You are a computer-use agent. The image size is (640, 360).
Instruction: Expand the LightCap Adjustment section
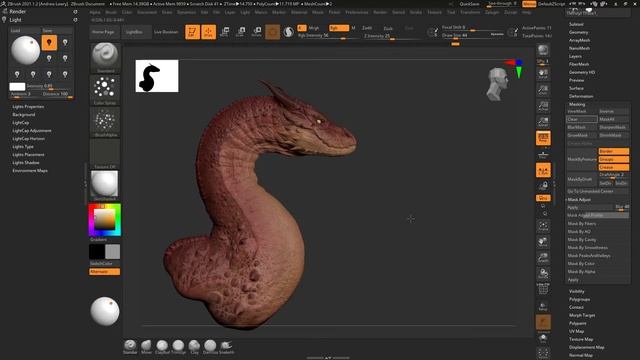[x=32, y=131]
